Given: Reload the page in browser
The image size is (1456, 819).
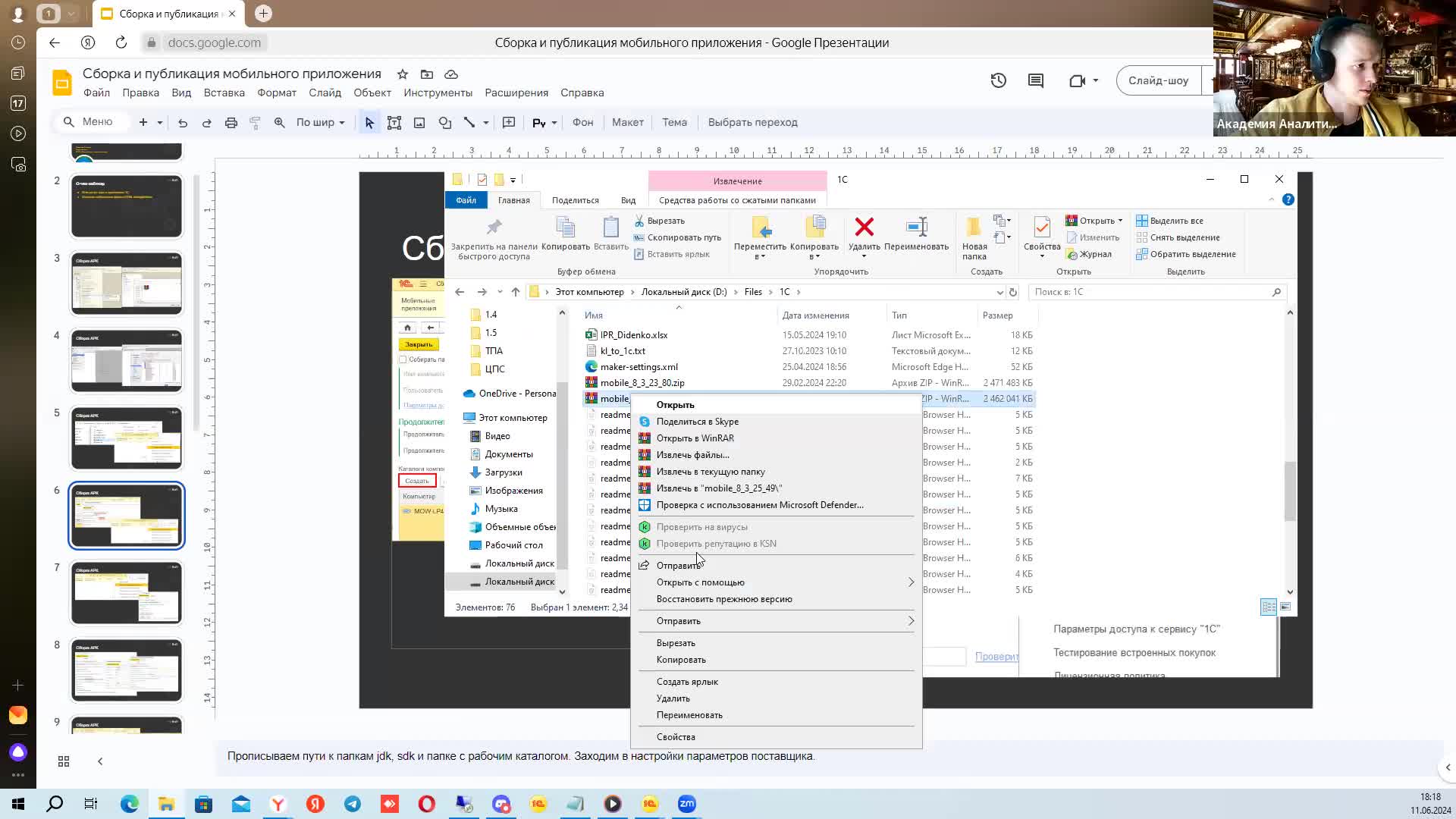Looking at the screenshot, I should pos(121,42).
